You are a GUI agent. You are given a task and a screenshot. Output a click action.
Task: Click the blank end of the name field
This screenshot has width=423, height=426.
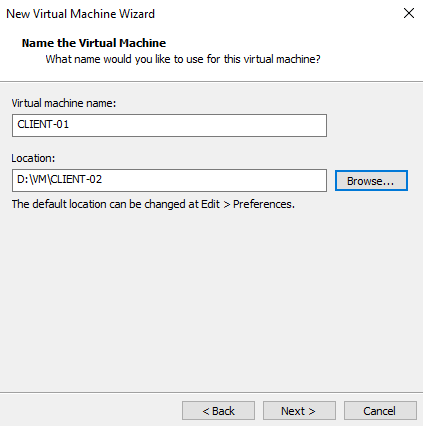pyautogui.click(x=200, y=125)
